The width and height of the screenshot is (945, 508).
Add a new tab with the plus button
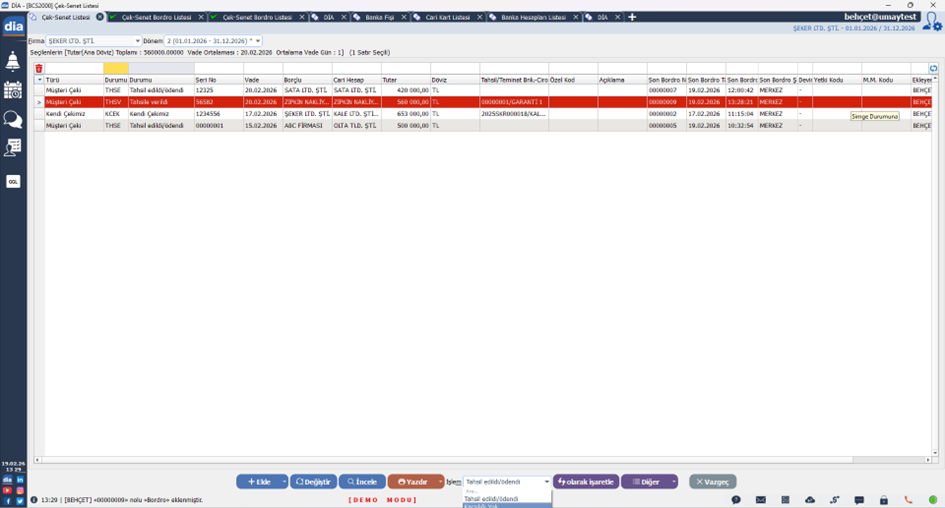click(x=632, y=17)
